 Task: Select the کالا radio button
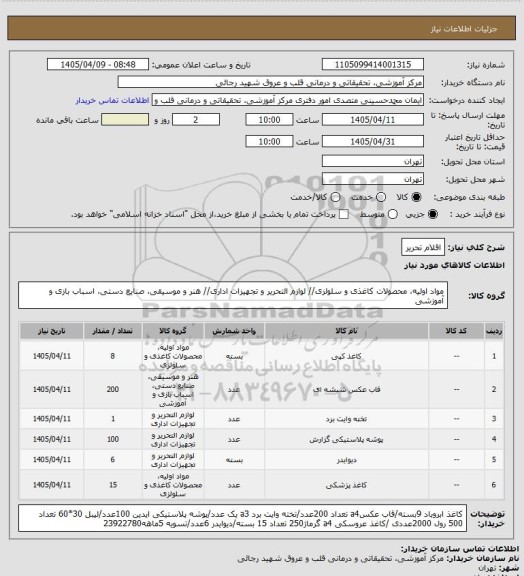tap(416, 197)
